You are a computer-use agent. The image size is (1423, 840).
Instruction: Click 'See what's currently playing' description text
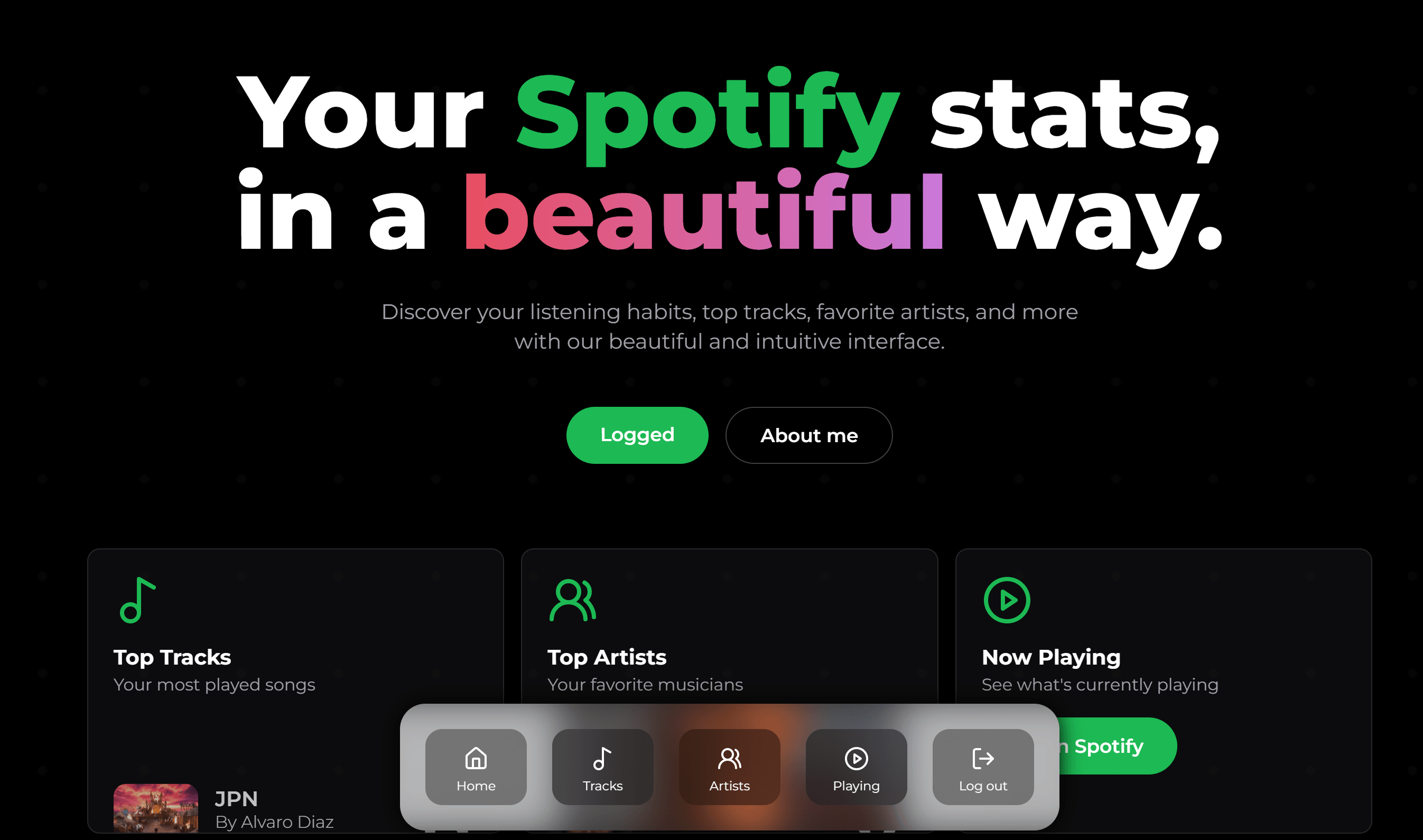click(1100, 685)
